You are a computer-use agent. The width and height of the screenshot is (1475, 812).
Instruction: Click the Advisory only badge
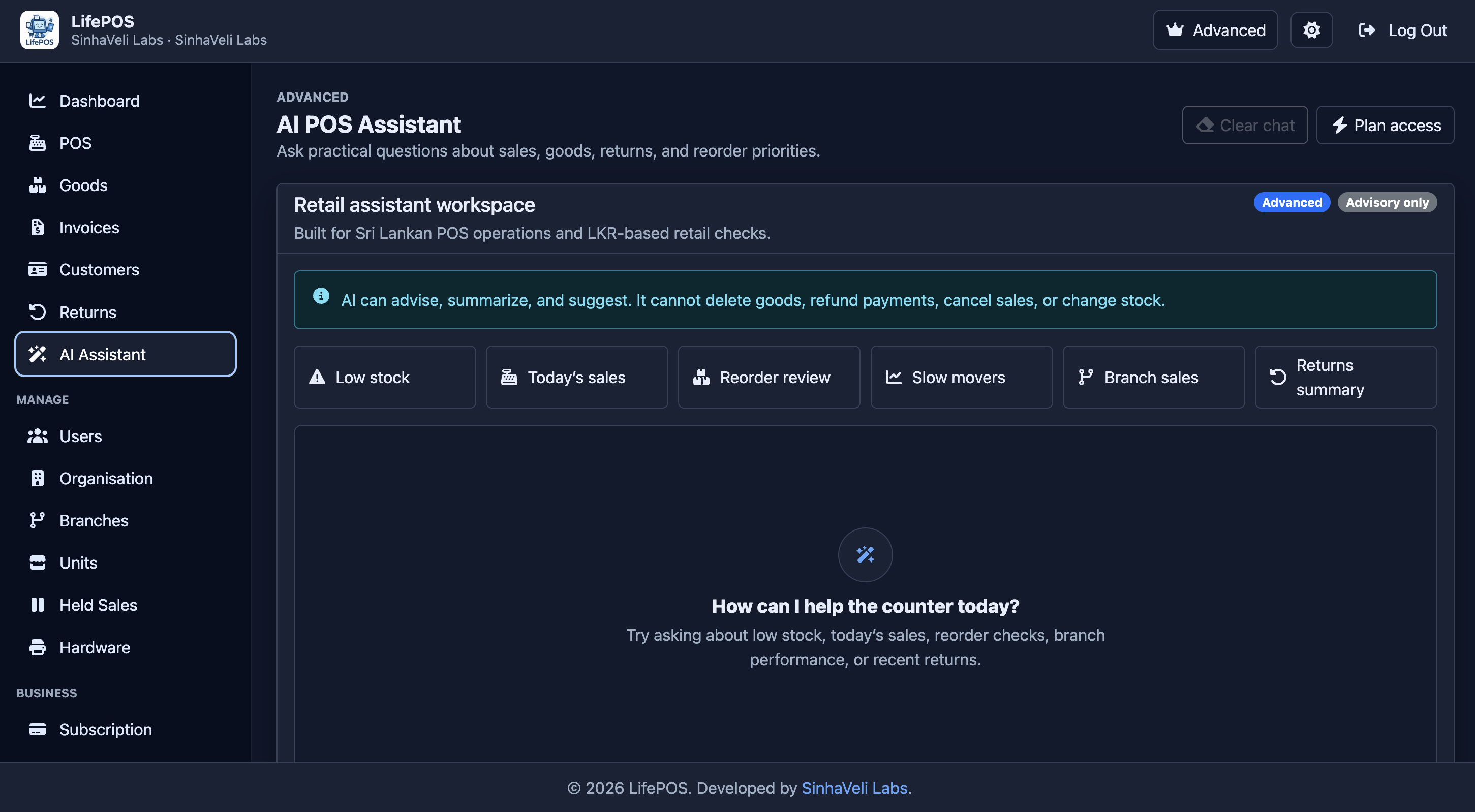tap(1387, 202)
